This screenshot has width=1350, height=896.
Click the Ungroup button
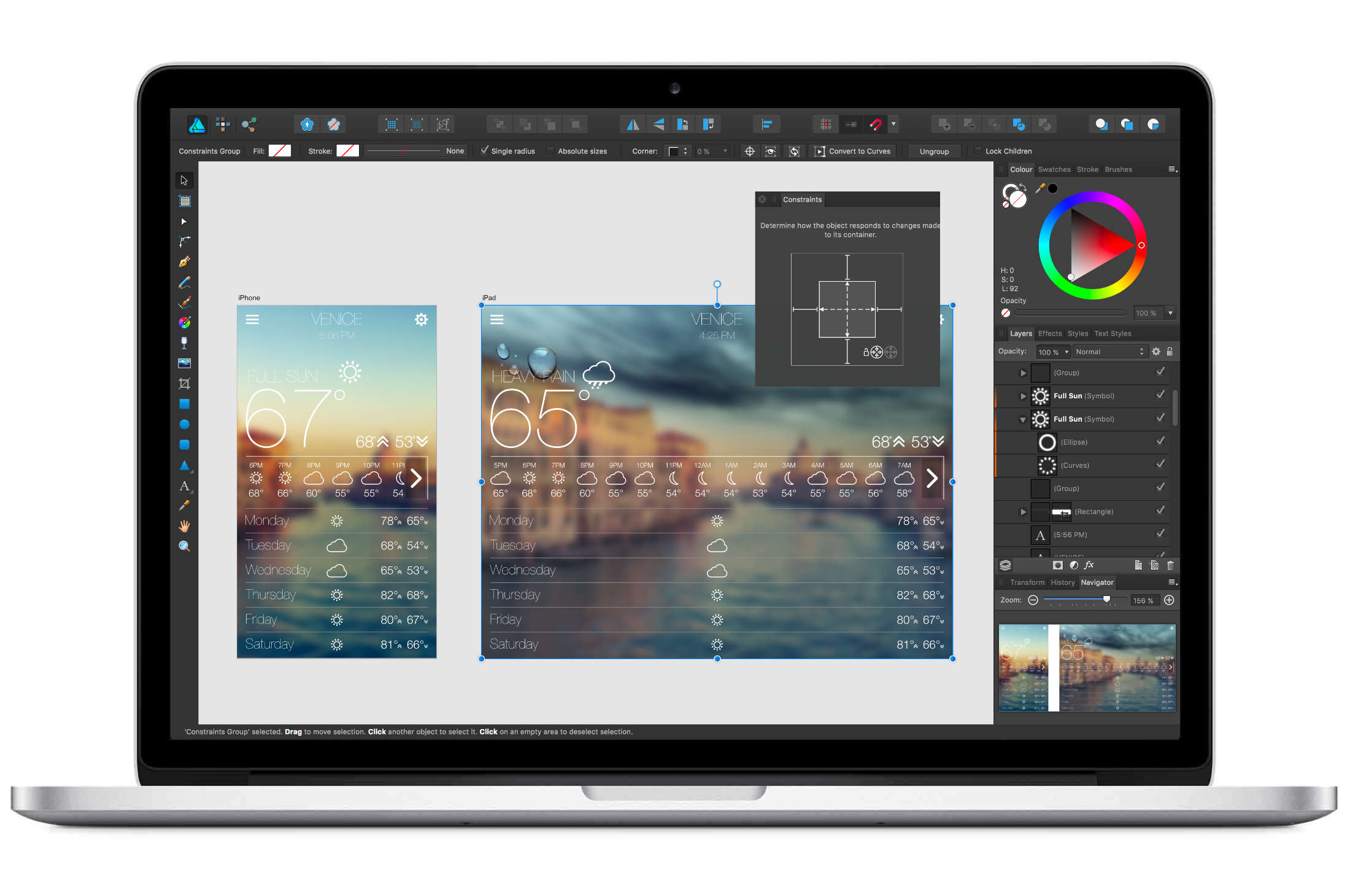click(x=933, y=151)
